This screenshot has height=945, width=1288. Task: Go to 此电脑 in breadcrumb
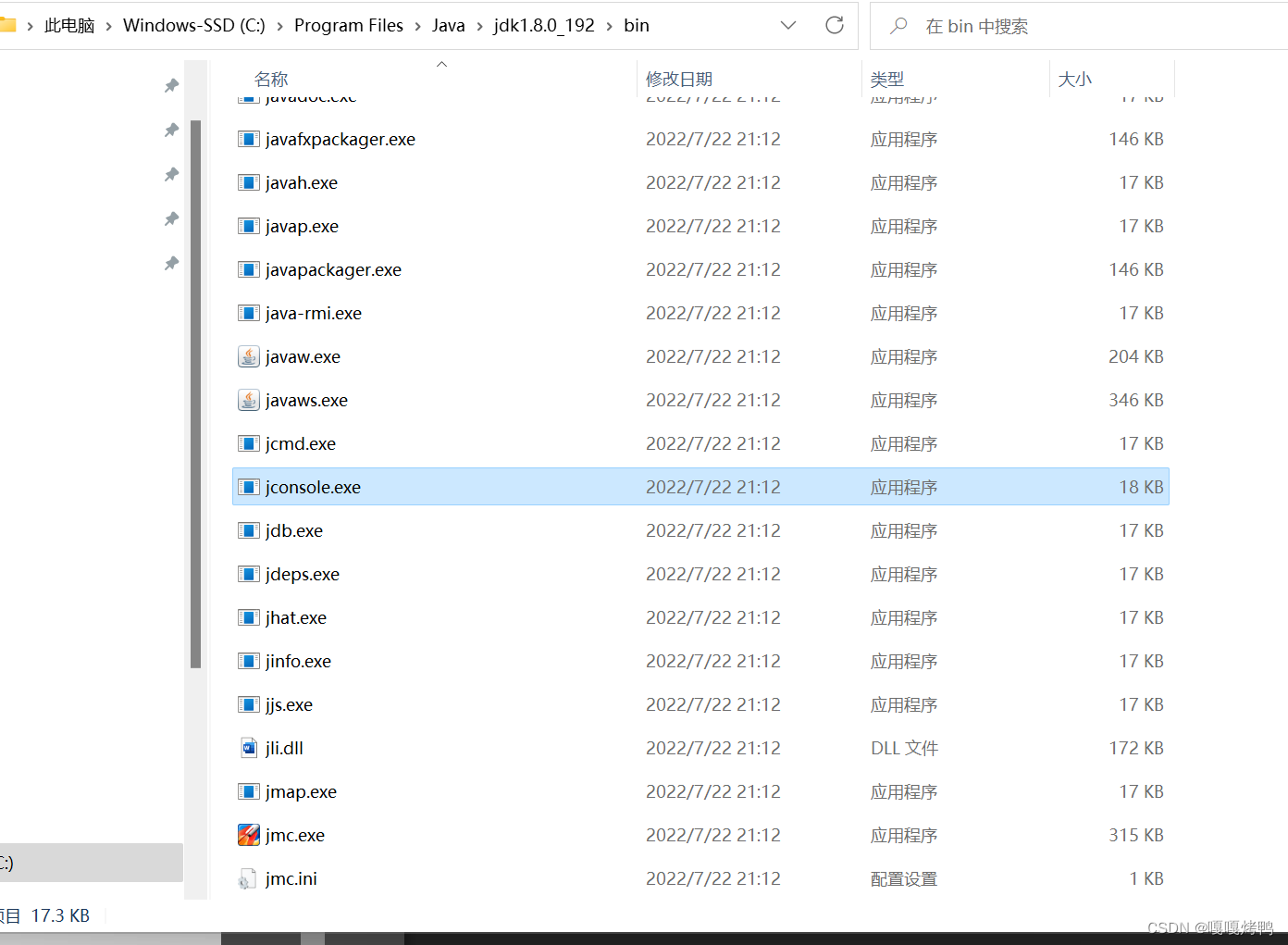tap(69, 26)
